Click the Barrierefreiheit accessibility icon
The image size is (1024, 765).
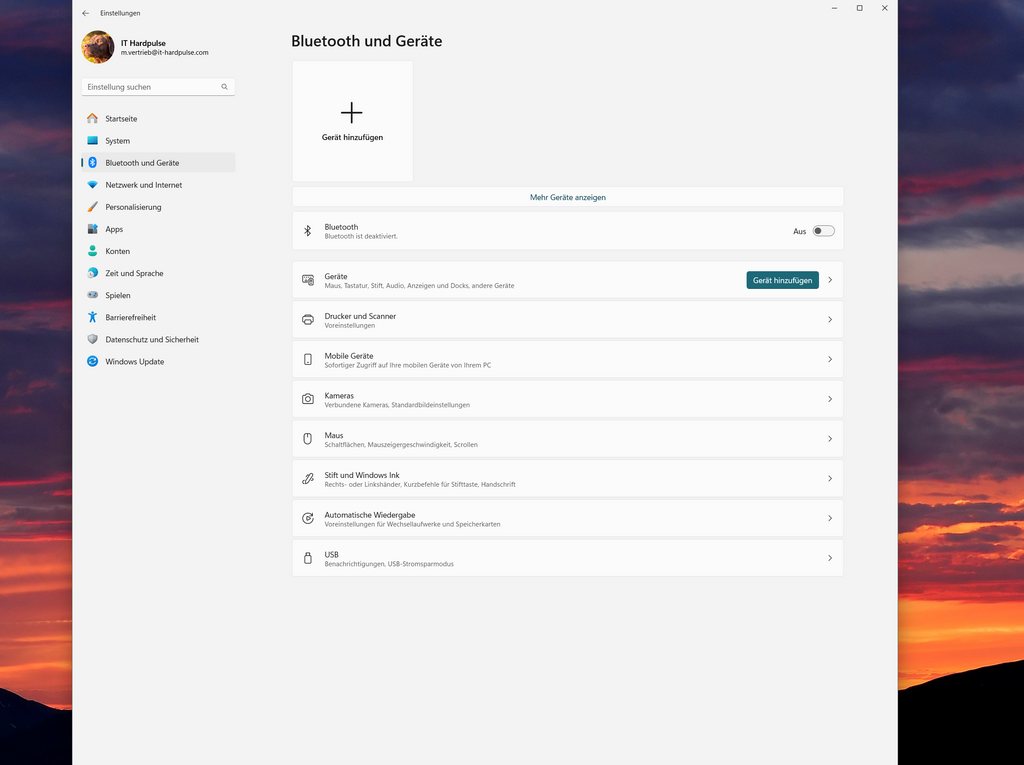[x=93, y=317]
